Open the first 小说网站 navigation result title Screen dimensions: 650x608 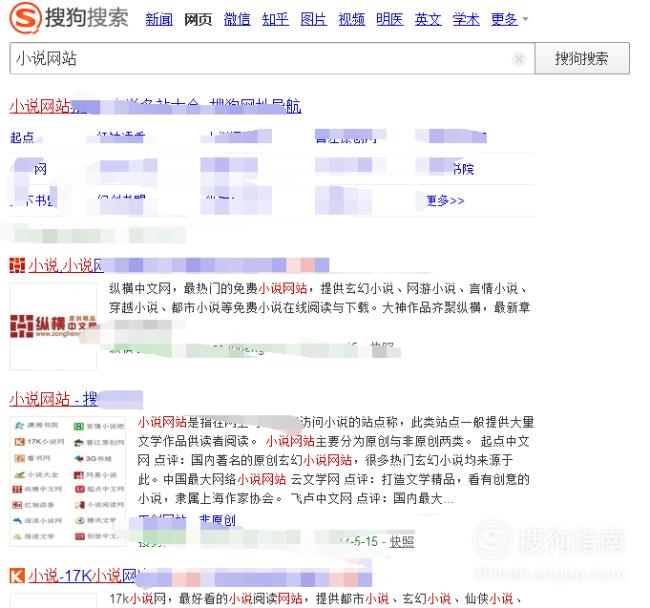[155, 106]
